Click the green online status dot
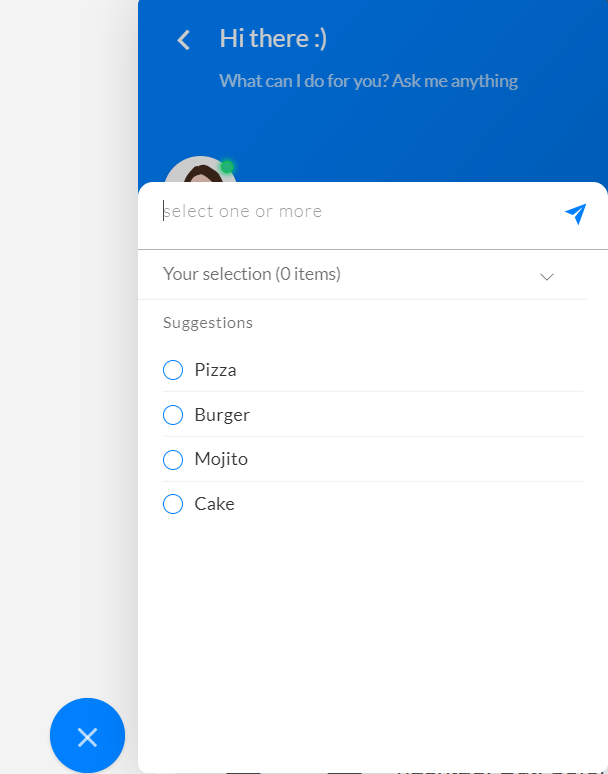 pyautogui.click(x=227, y=167)
